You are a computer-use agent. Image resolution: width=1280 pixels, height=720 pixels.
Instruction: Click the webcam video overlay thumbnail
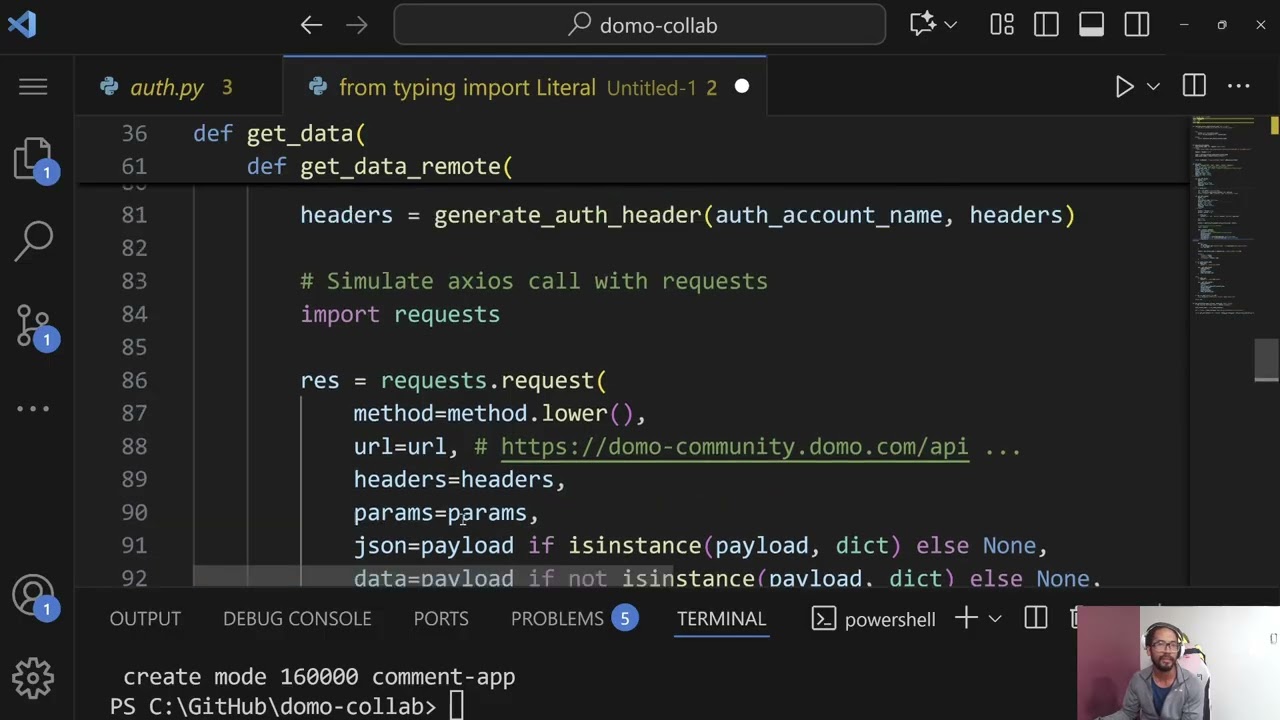(x=1178, y=662)
